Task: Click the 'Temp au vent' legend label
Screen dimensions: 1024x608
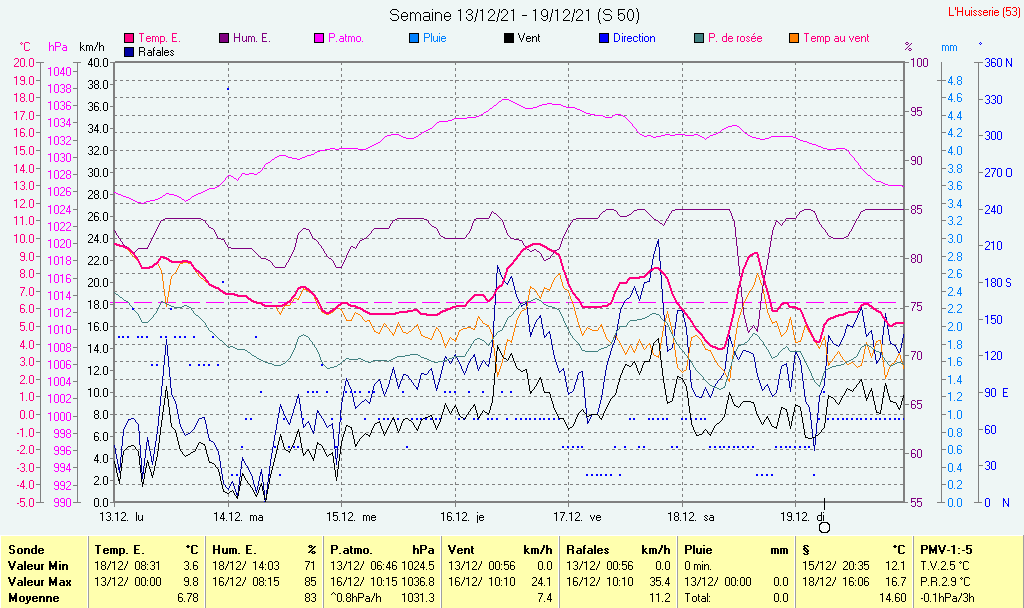Action: point(836,39)
